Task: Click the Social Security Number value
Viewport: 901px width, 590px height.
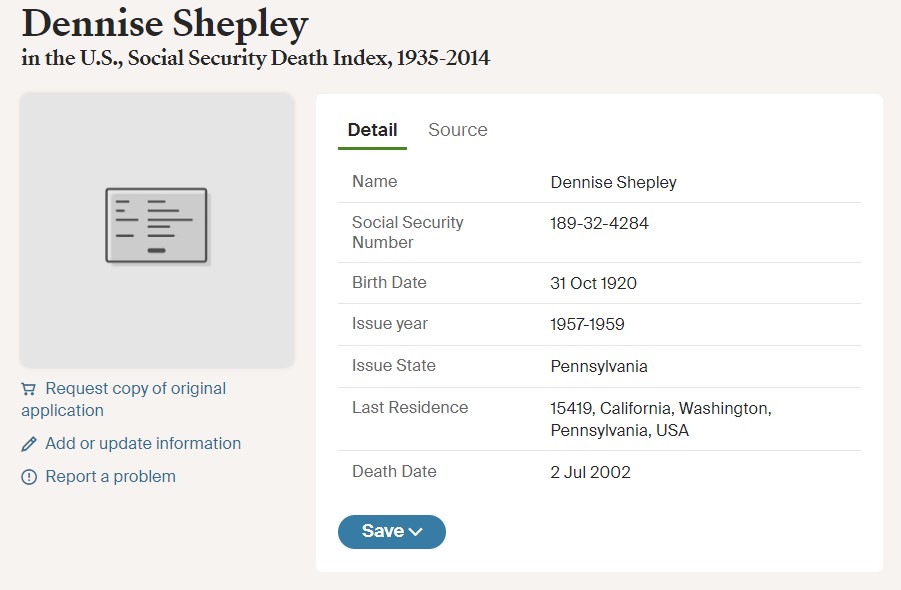Action: 599,223
